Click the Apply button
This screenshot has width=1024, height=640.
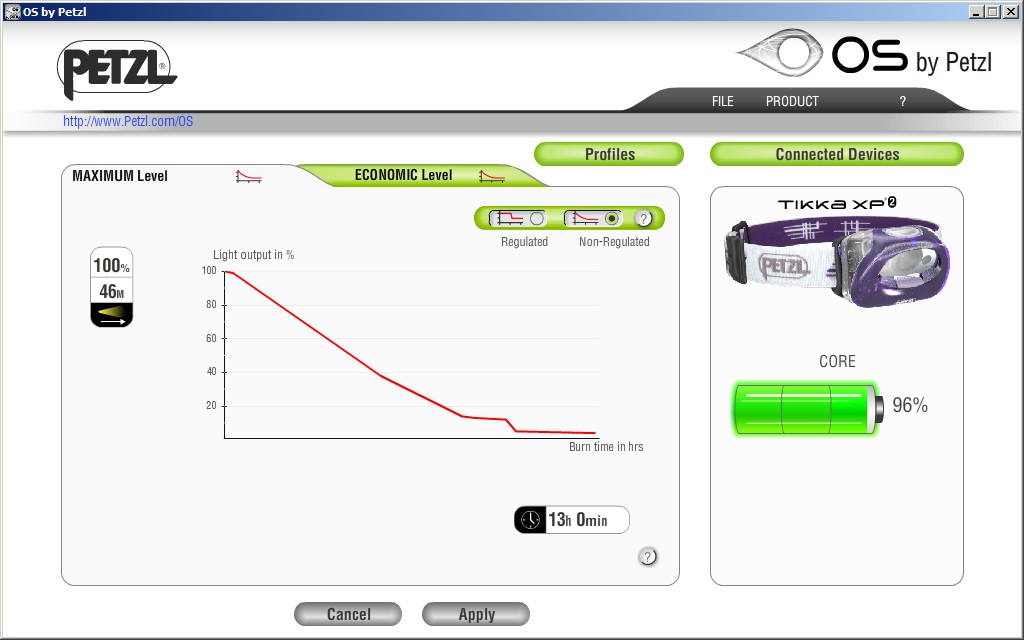pyautogui.click(x=476, y=614)
